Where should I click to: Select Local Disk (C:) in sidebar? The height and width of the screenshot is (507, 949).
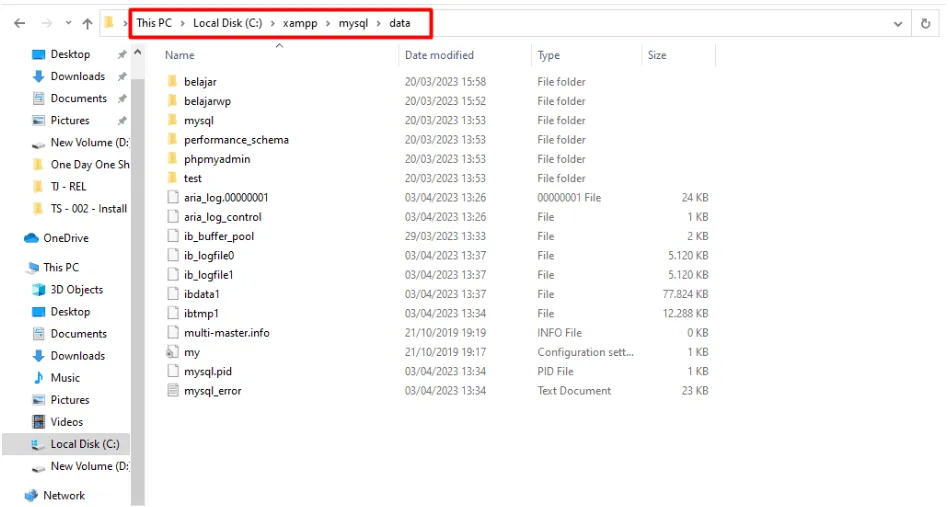(x=85, y=444)
